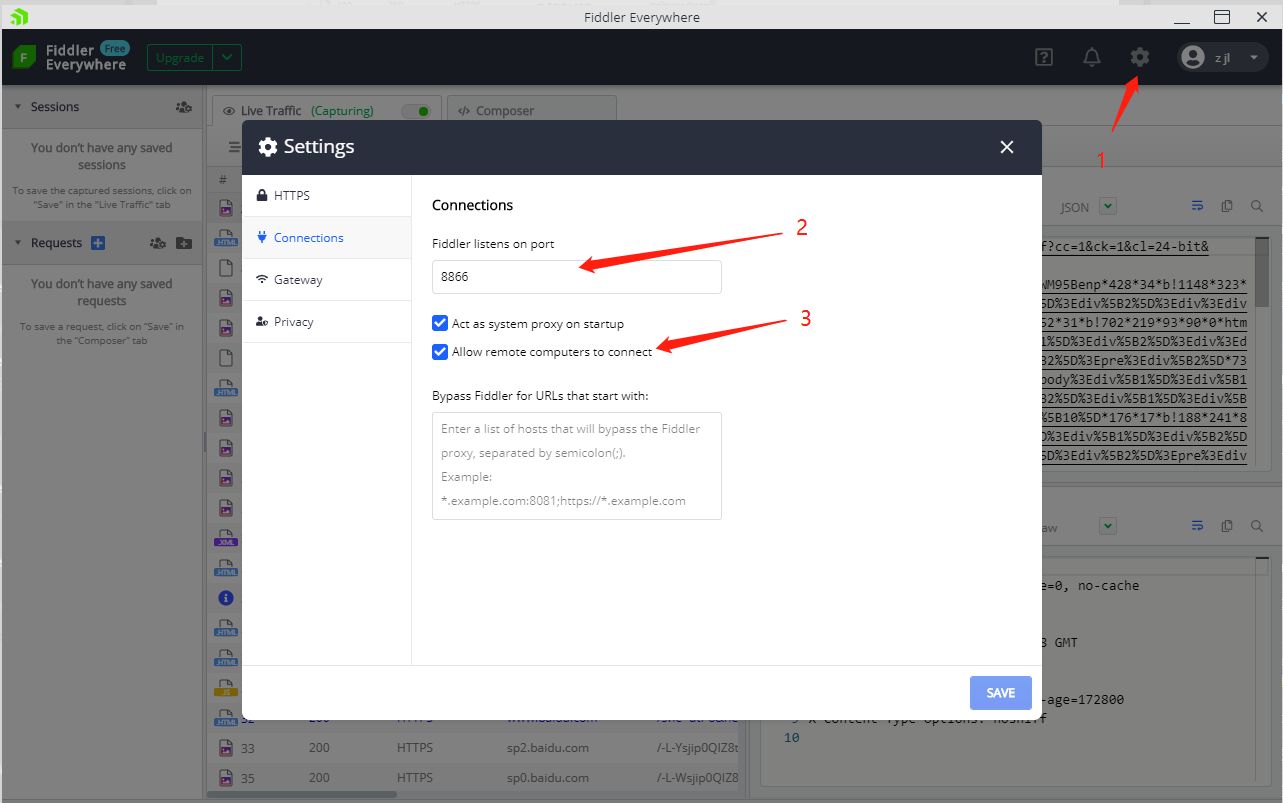This screenshot has height=803, width=1283.
Task: Click the Fiddler Everywhere logo
Action: (24, 57)
